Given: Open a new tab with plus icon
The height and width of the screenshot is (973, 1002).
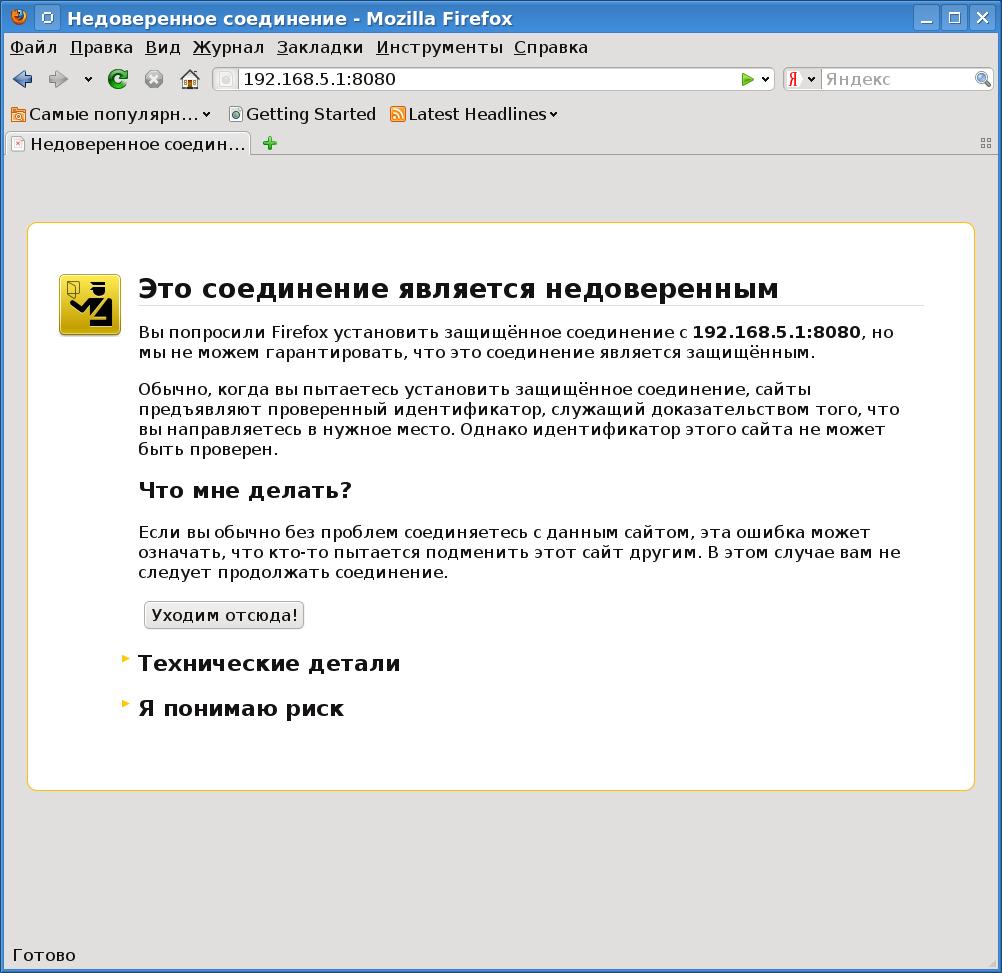Looking at the screenshot, I should (269, 143).
